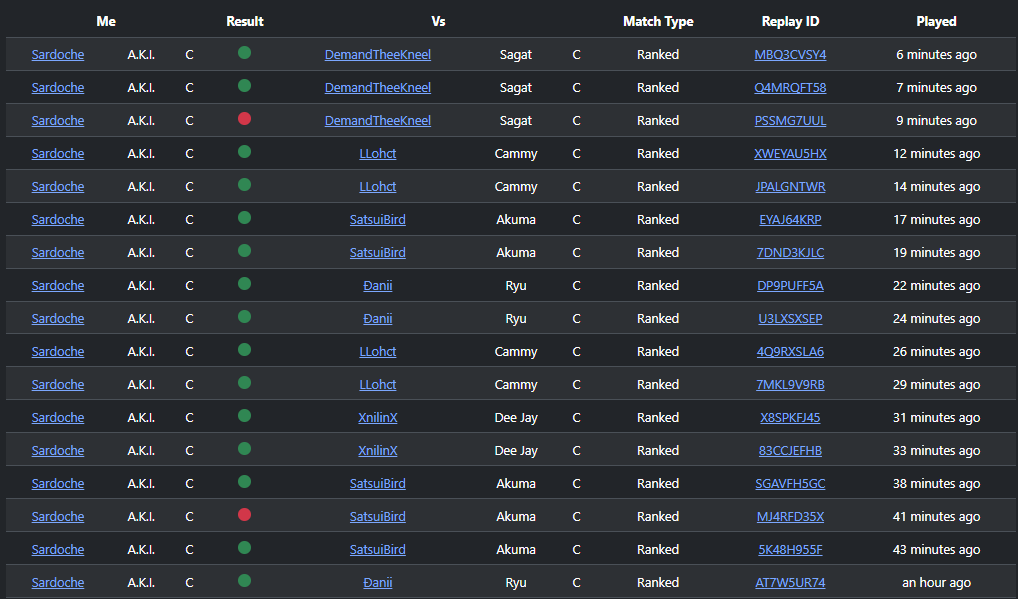
Task: Open replay Q4MRQFT58
Action: pyautogui.click(x=790, y=88)
